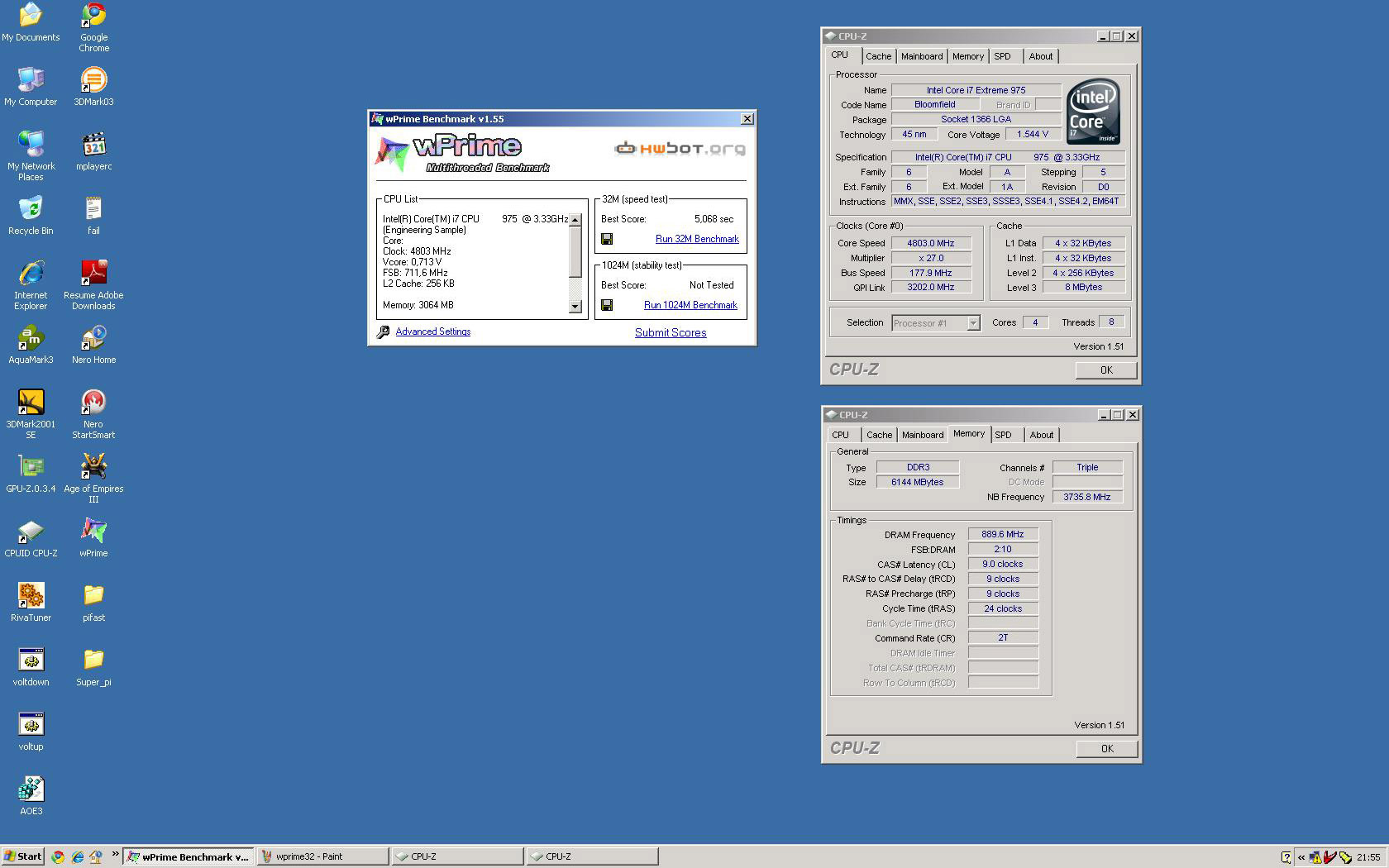Select the AOE3 desktop icon
Image resolution: width=1389 pixels, height=868 pixels.
[31, 797]
